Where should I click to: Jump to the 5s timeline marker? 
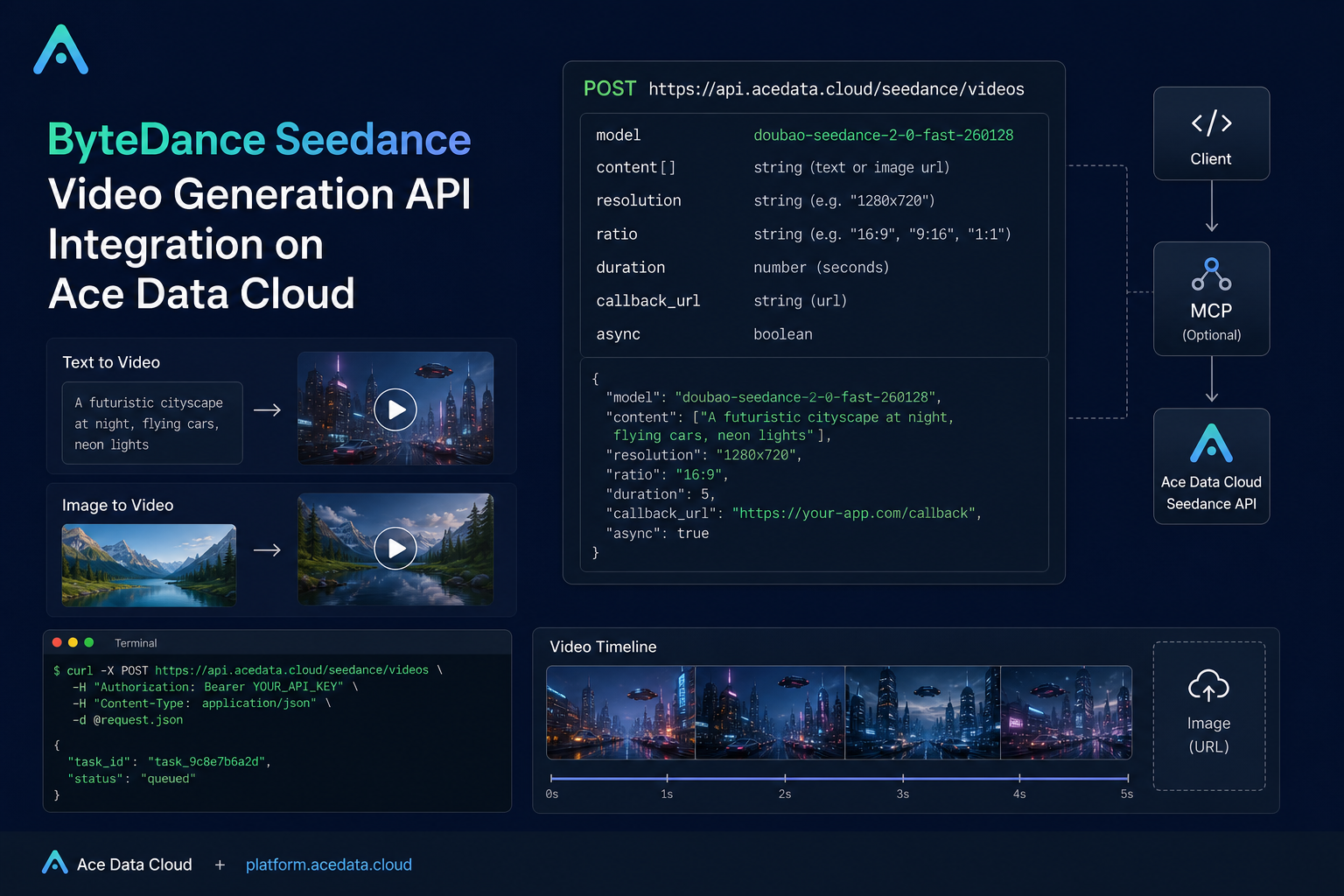click(x=1127, y=794)
